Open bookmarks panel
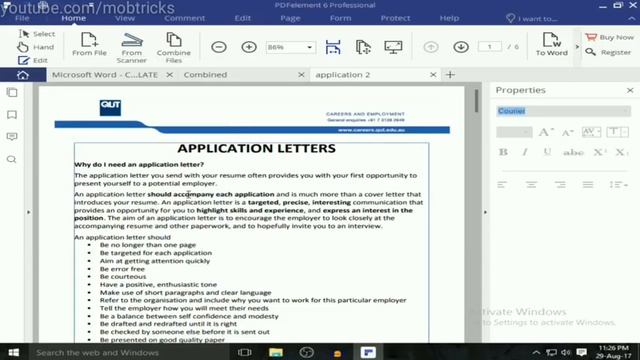This screenshot has height=360, width=640. (x=12, y=115)
